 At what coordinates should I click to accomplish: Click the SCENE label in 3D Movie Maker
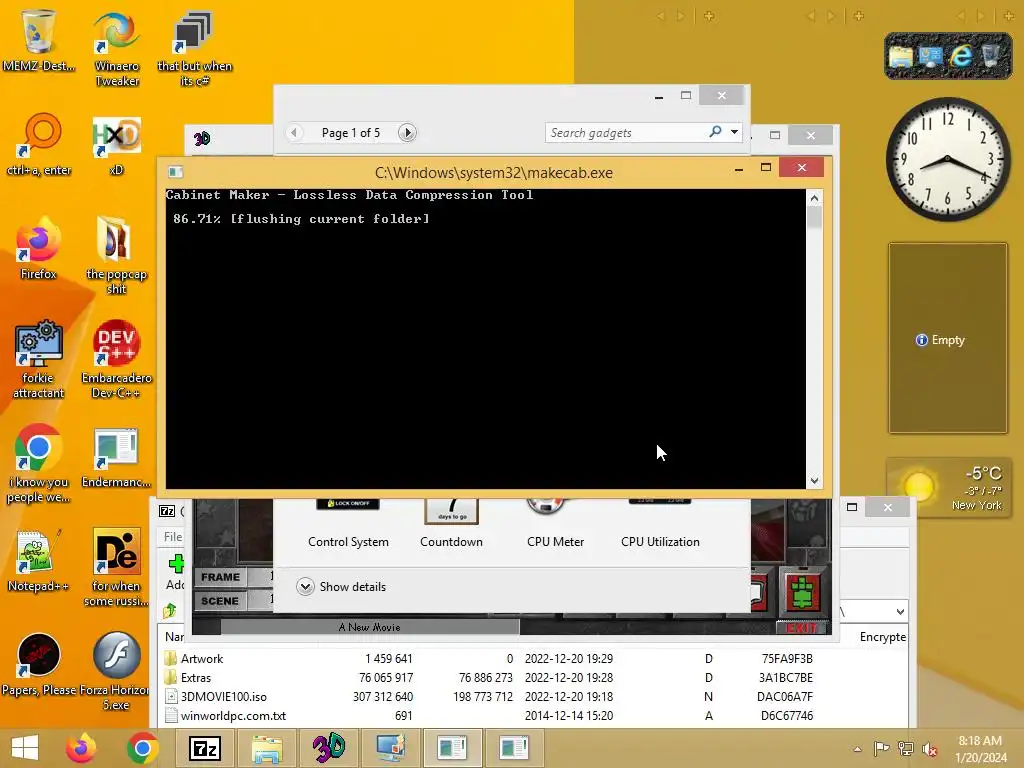220,601
